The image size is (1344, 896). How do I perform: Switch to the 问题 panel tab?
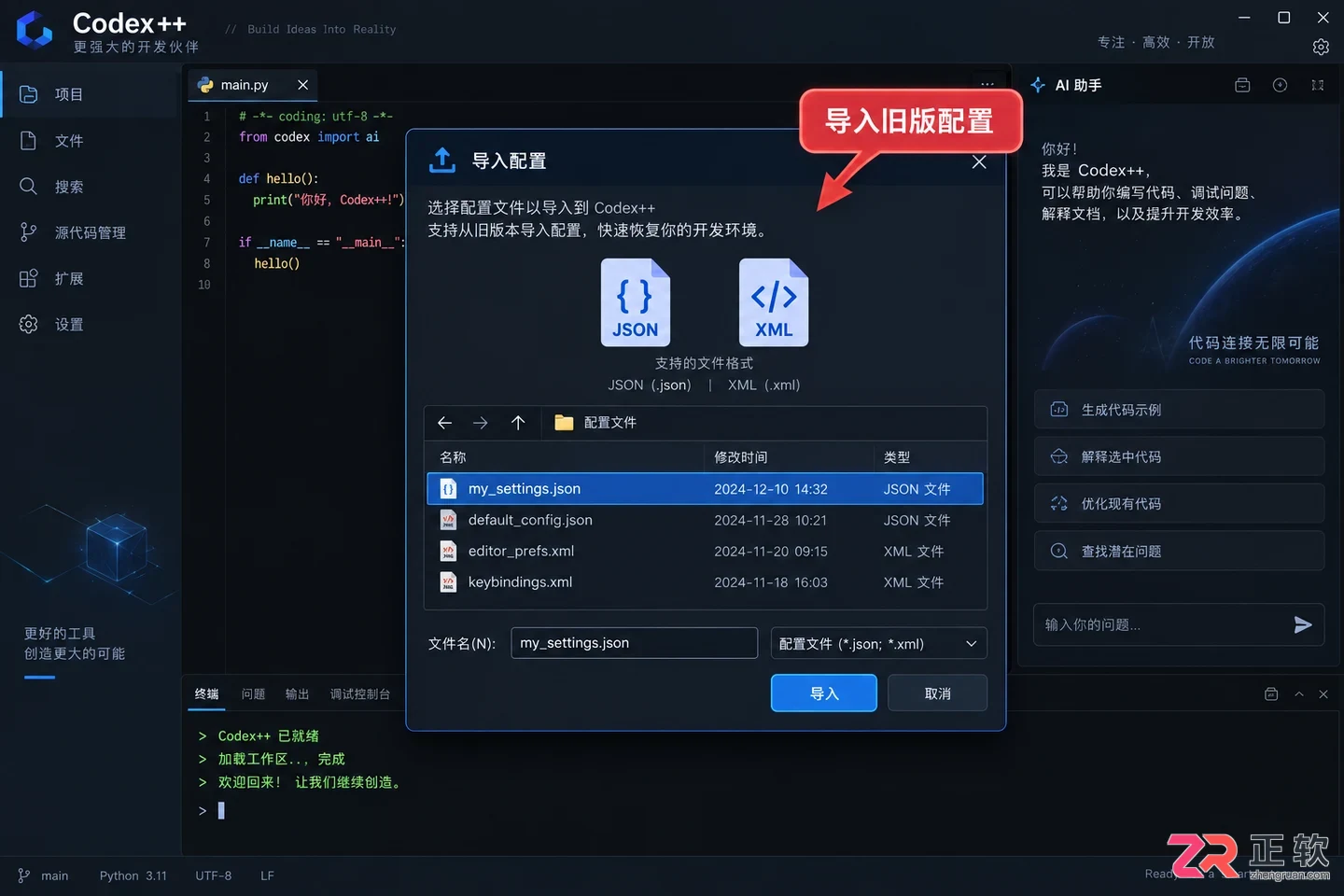[x=253, y=694]
